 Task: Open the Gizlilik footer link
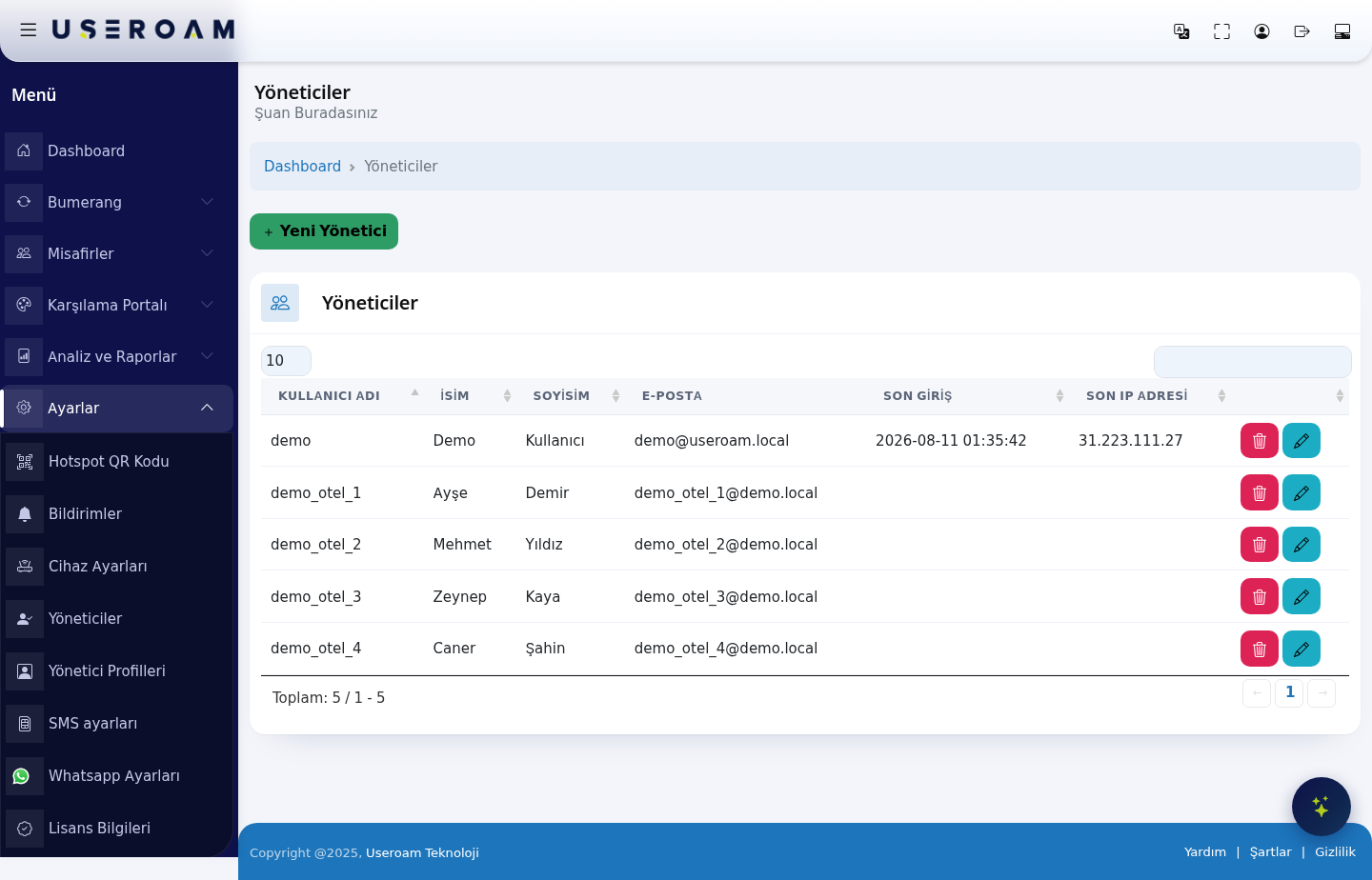click(1335, 852)
